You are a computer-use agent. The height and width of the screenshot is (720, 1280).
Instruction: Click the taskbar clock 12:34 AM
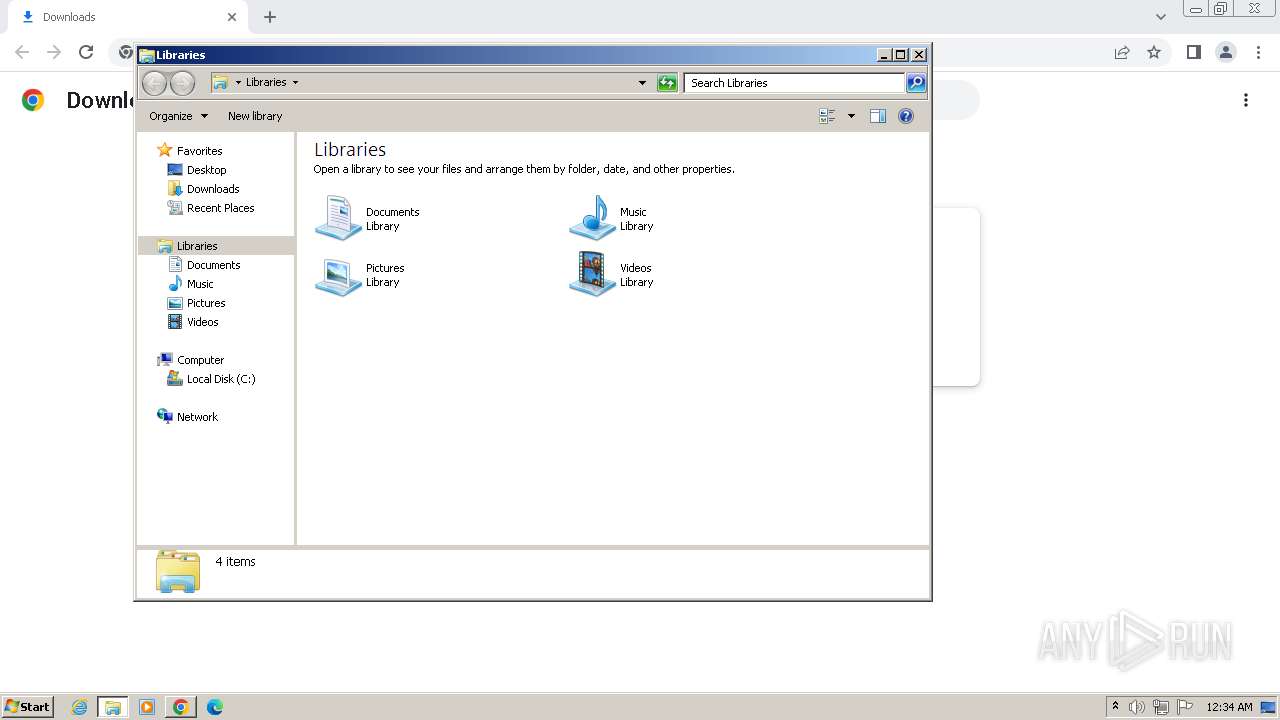pyautogui.click(x=1229, y=707)
